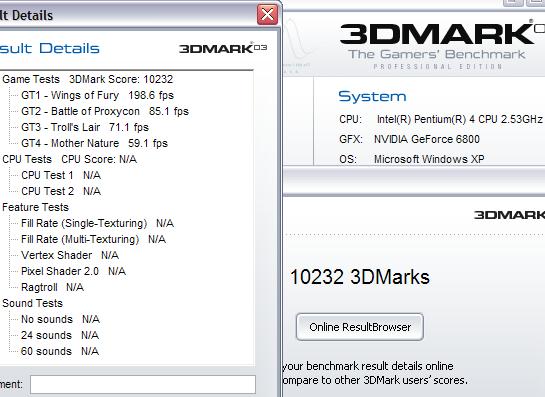545x397 pixels.
Task: Click the 3DMark03 logo in Result Details
Action: [223, 48]
